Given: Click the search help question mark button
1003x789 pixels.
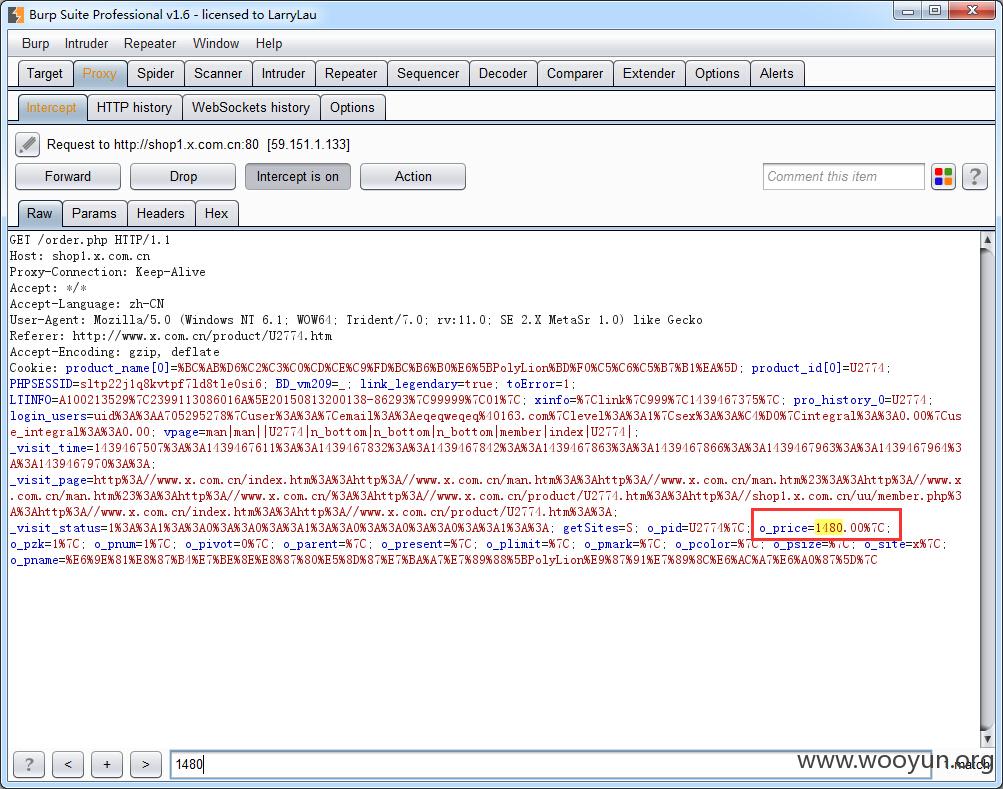Looking at the screenshot, I should point(29,764).
